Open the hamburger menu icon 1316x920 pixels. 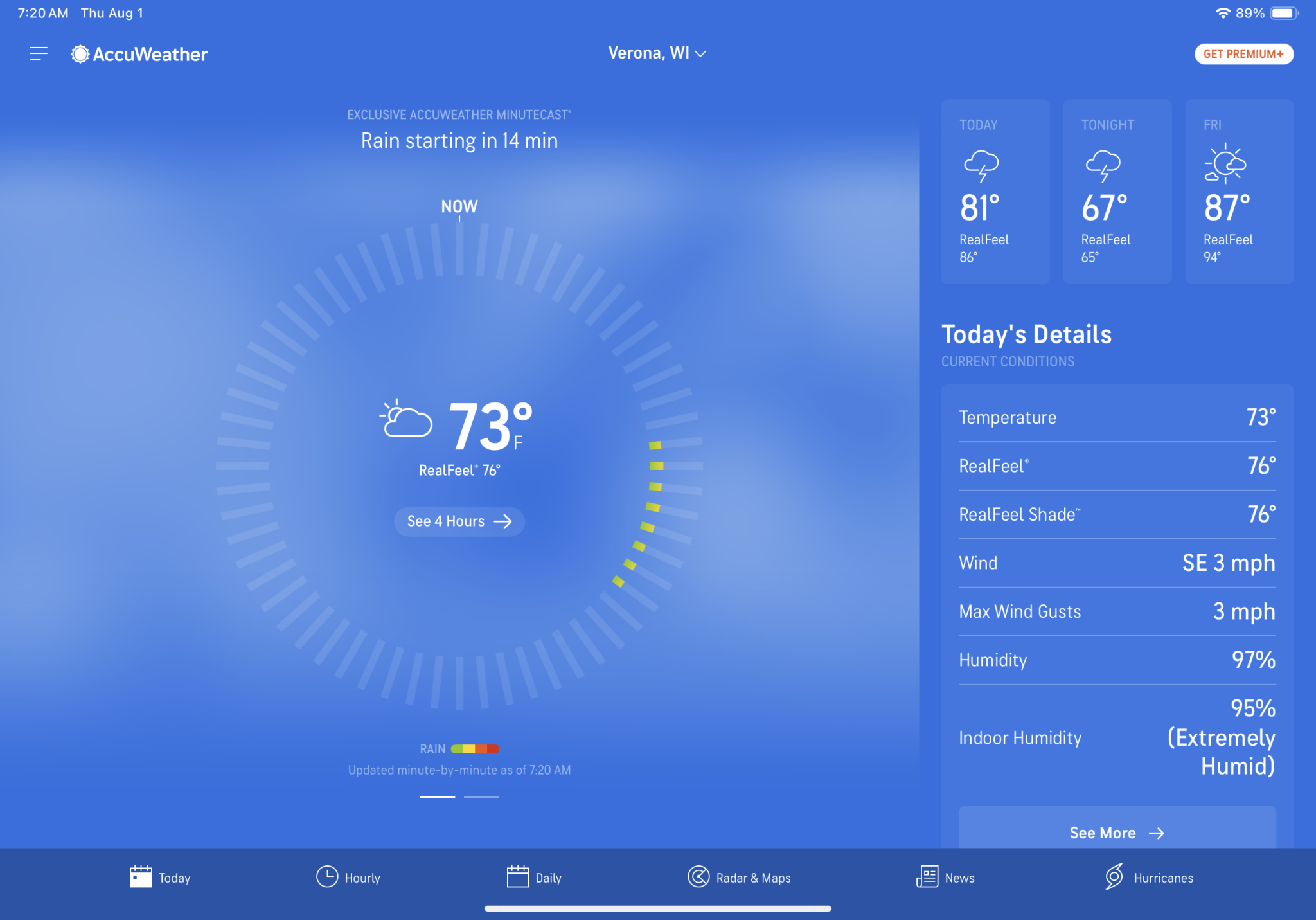point(39,54)
